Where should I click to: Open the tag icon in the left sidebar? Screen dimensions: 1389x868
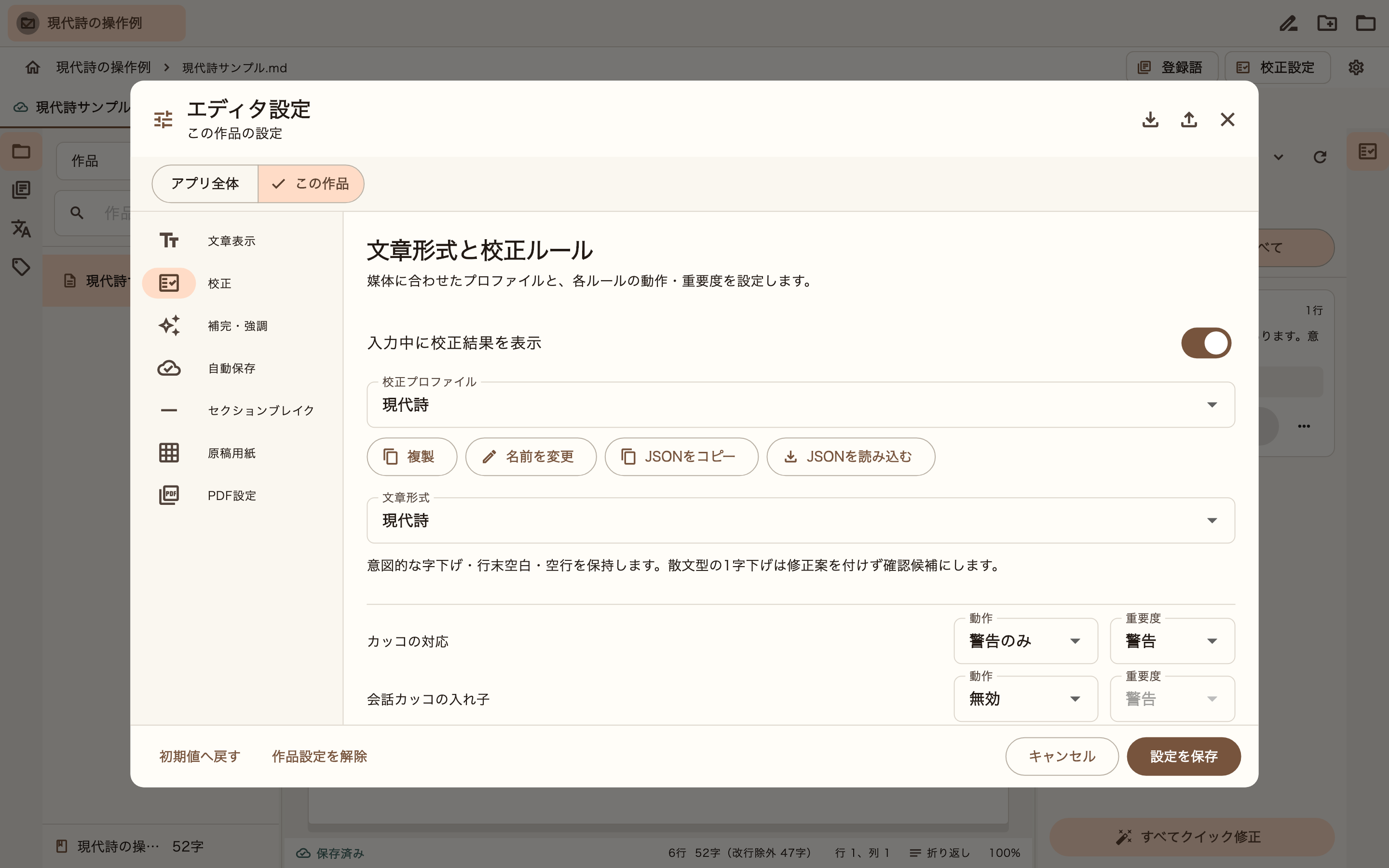click(21, 266)
